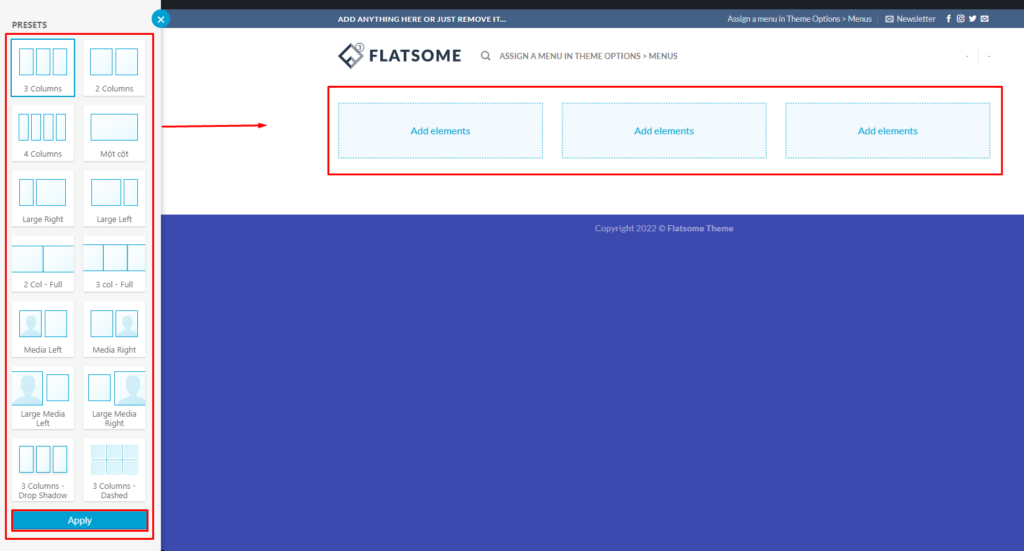Select the Large Right layout preset
This screenshot has height=551, width=1024.
click(43, 197)
